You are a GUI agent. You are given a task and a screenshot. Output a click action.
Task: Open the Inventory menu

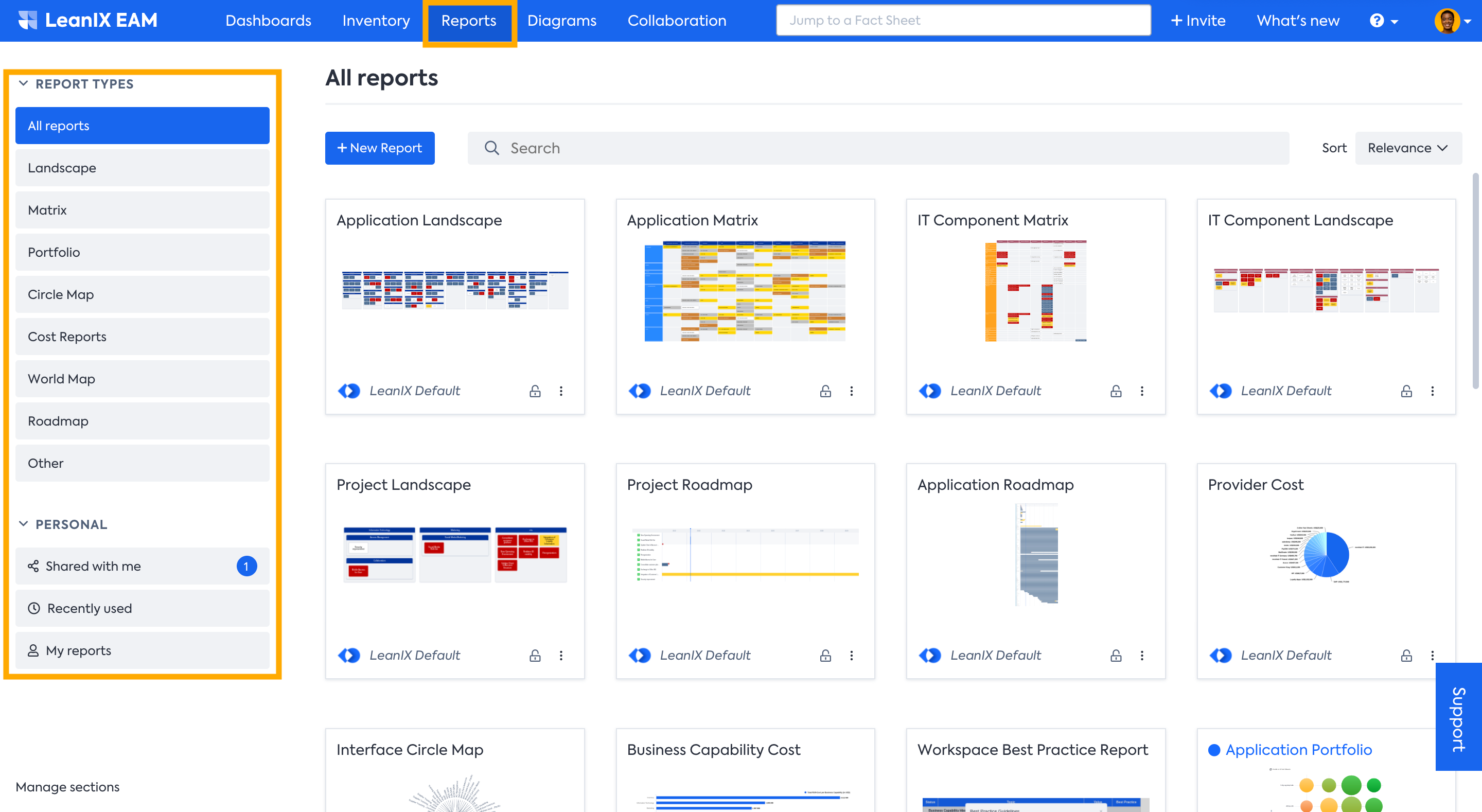point(376,21)
